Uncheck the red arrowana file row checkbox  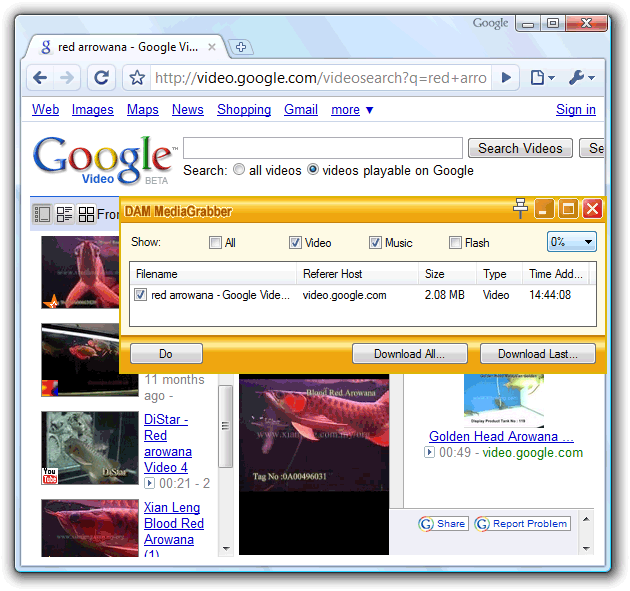tap(140, 294)
